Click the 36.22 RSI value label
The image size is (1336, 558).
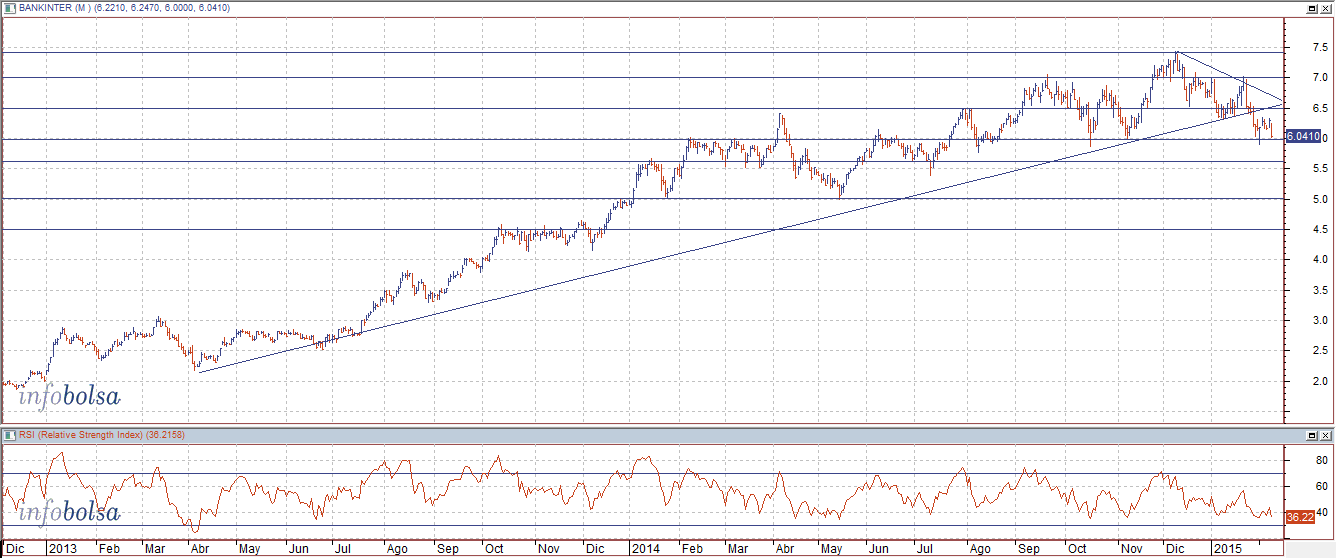click(1298, 517)
